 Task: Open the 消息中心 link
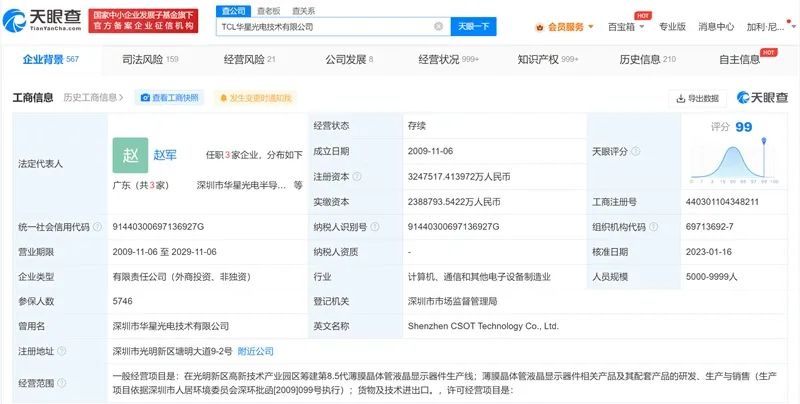[x=716, y=27]
